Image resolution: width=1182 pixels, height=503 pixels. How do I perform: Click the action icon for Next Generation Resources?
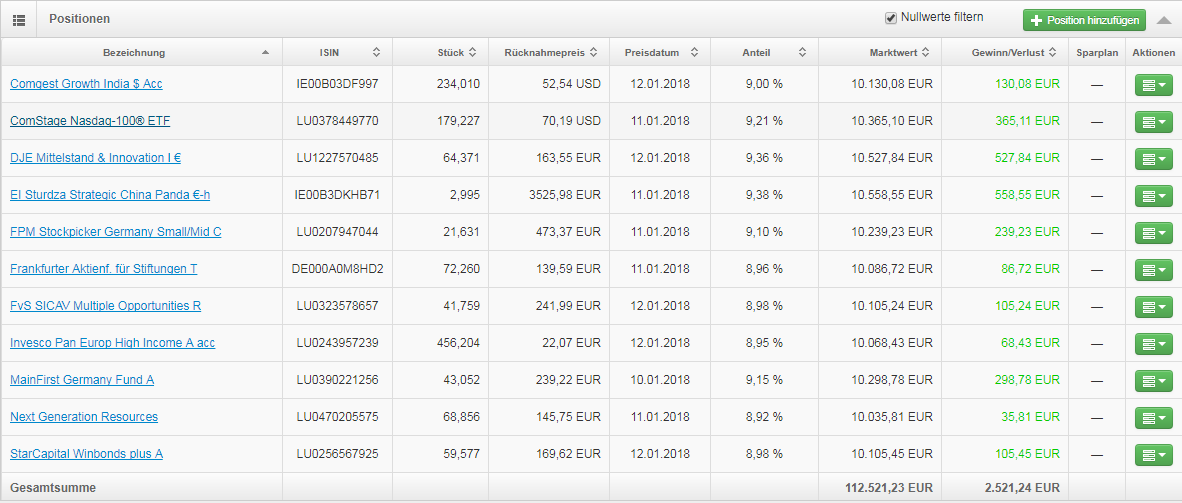click(x=1153, y=417)
